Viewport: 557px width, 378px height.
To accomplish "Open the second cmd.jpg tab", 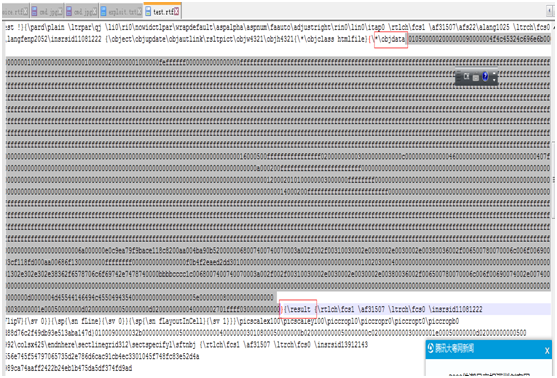I will (81, 12).
